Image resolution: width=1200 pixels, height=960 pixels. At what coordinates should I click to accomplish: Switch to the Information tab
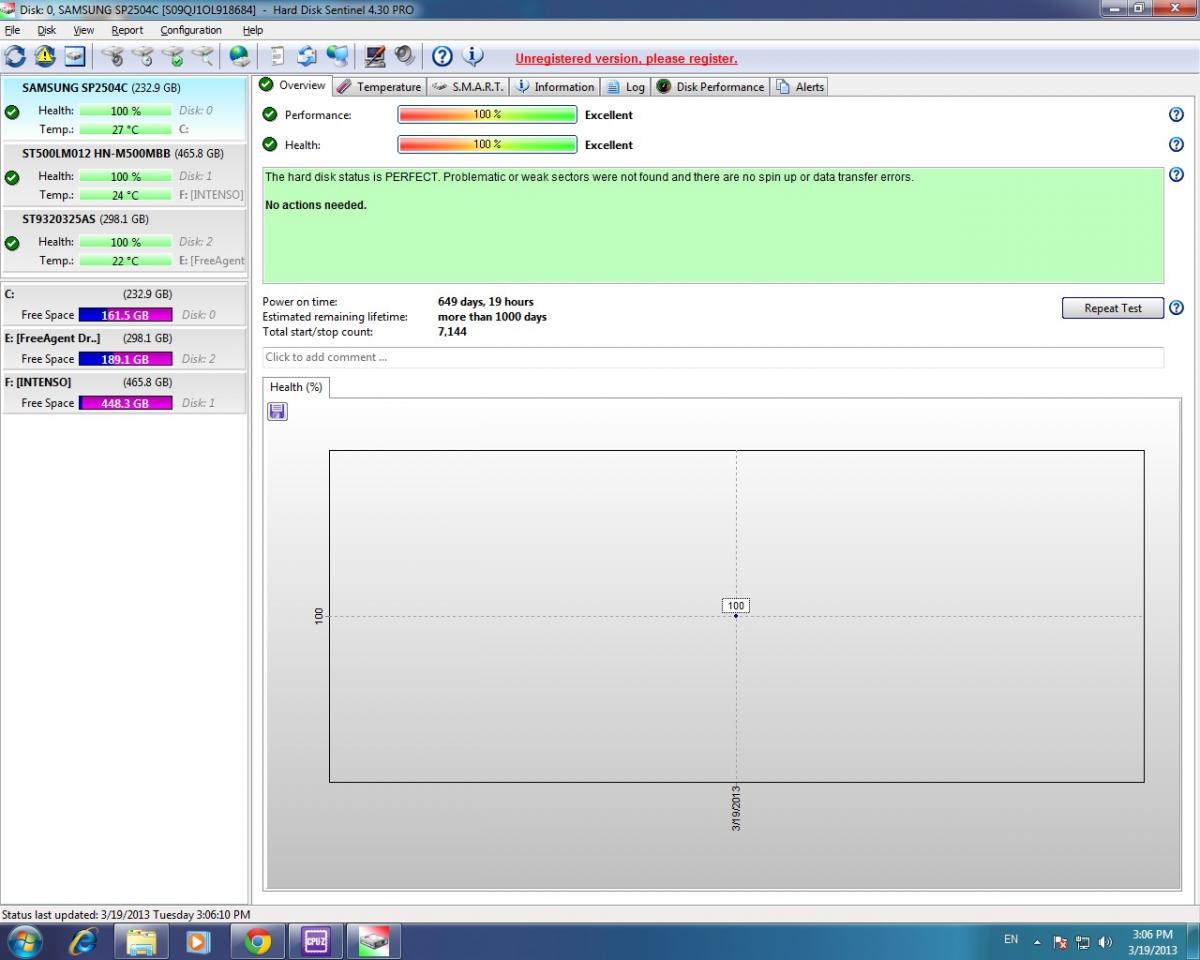(x=554, y=87)
